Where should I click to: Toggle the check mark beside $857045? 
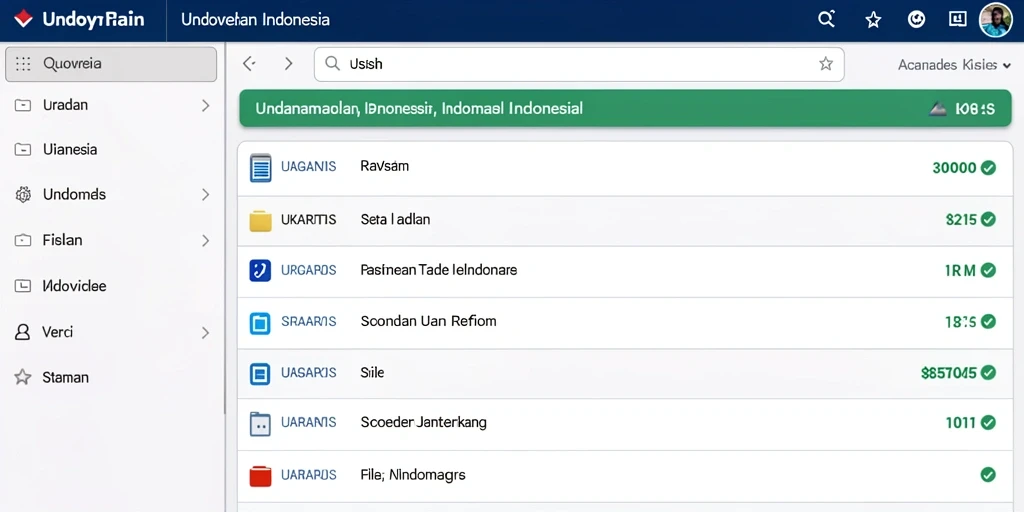click(x=989, y=373)
